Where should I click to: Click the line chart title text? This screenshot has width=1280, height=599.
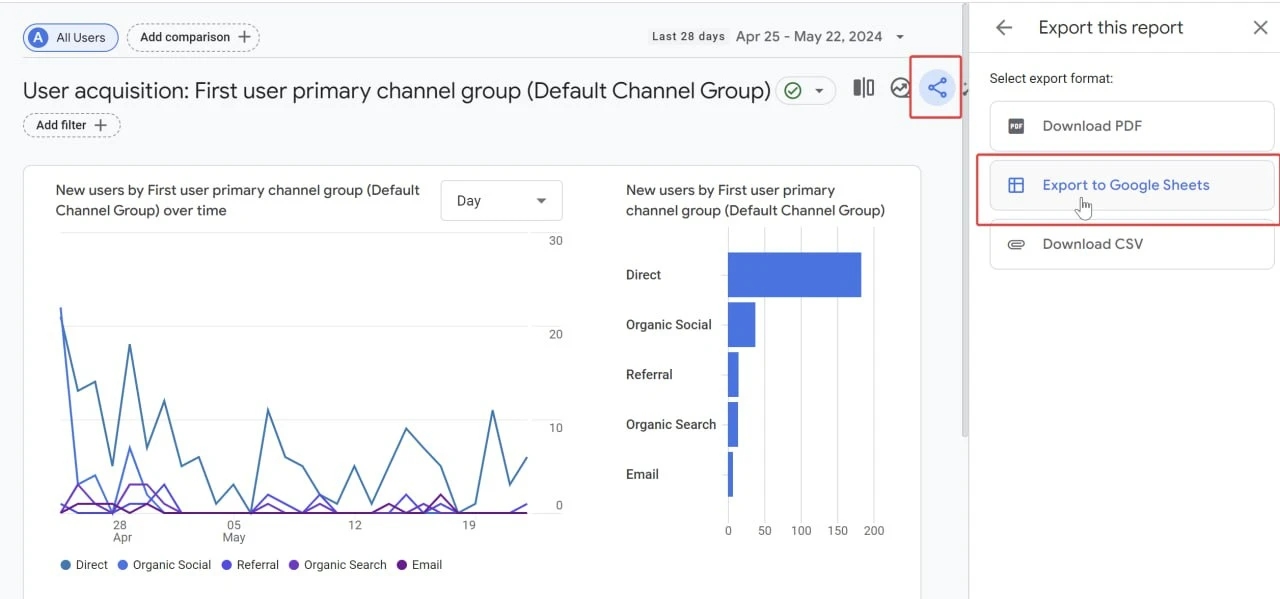point(238,200)
